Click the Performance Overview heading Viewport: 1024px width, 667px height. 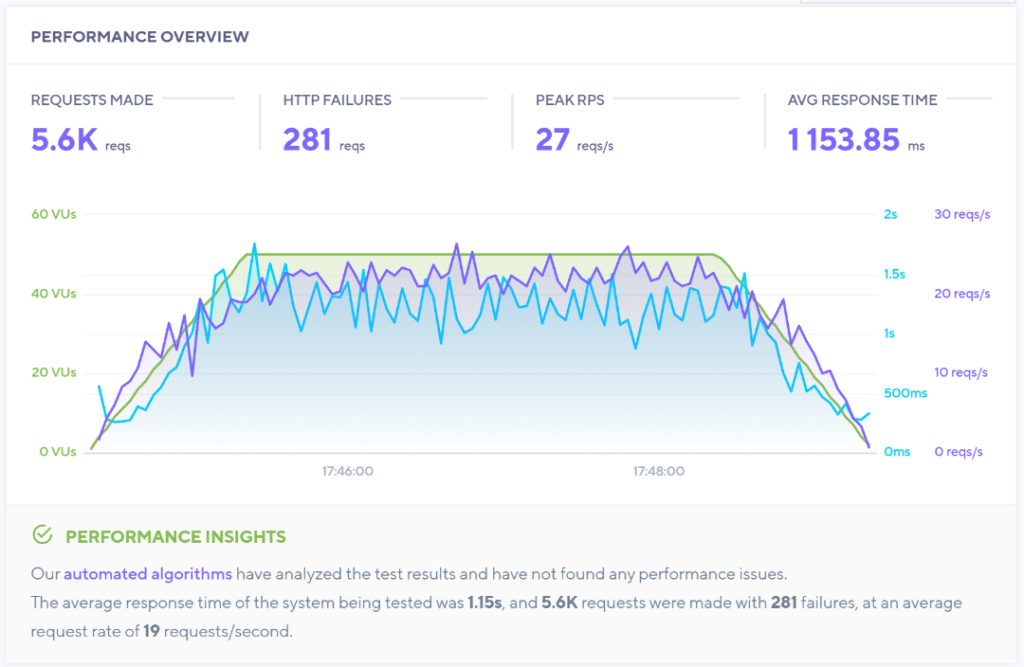140,37
